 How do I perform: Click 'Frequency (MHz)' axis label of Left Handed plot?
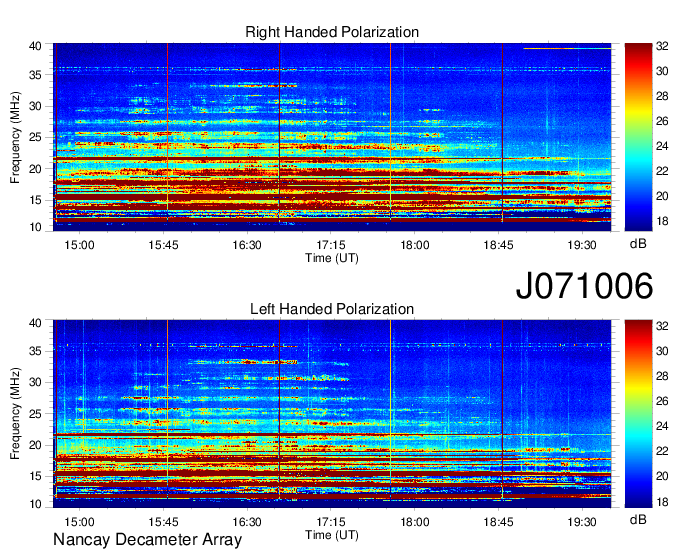[x=15, y=414]
